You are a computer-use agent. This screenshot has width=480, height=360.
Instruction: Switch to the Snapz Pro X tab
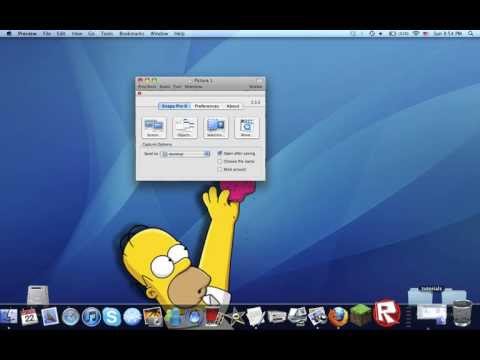(x=175, y=106)
